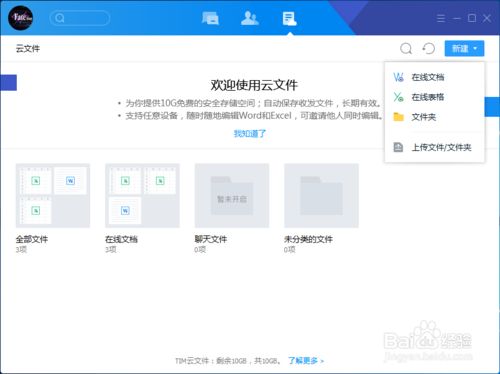Click the upload icon in menu
The height and width of the screenshot is (374, 500).
click(x=398, y=147)
